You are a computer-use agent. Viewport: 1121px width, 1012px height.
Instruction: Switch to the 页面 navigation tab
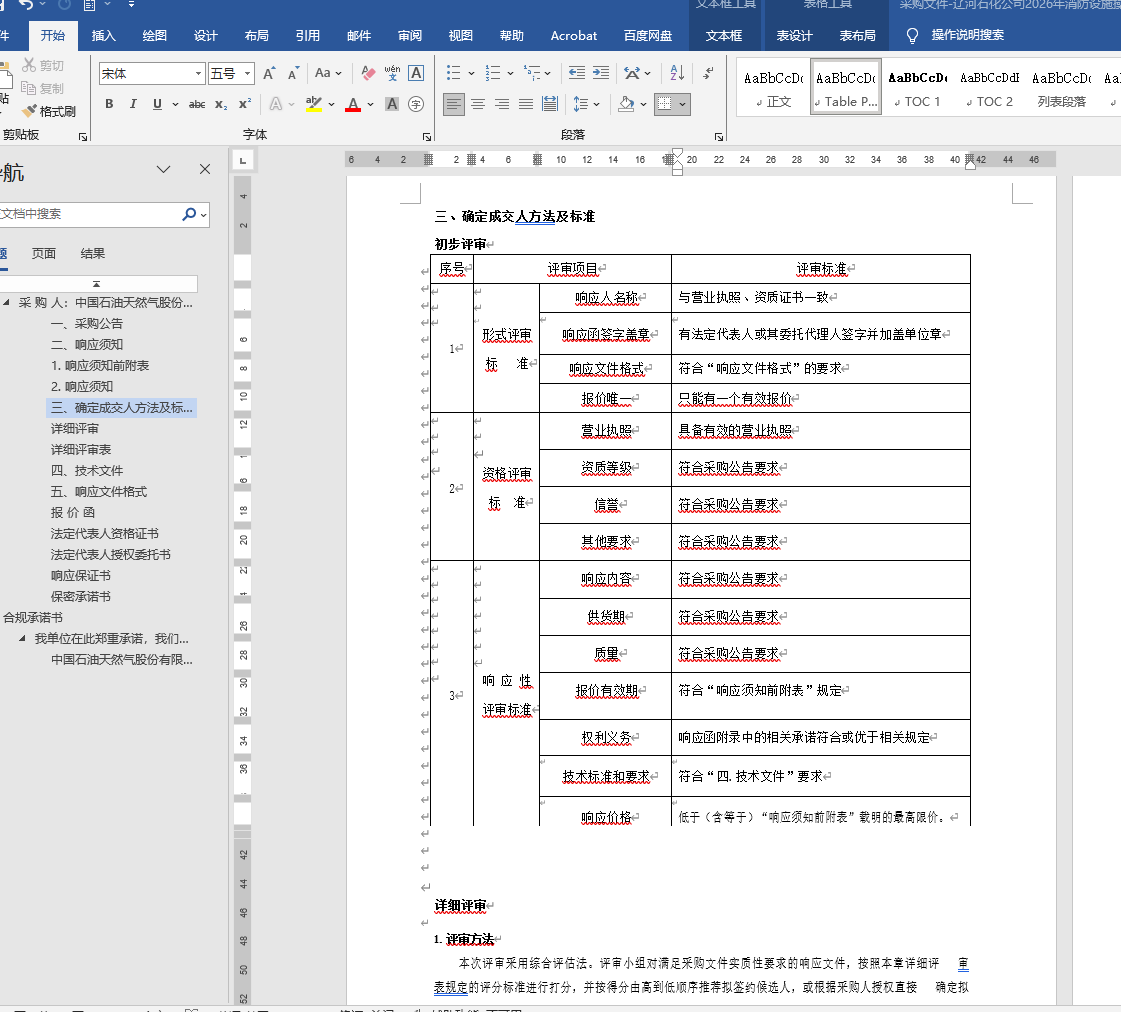pos(44,253)
